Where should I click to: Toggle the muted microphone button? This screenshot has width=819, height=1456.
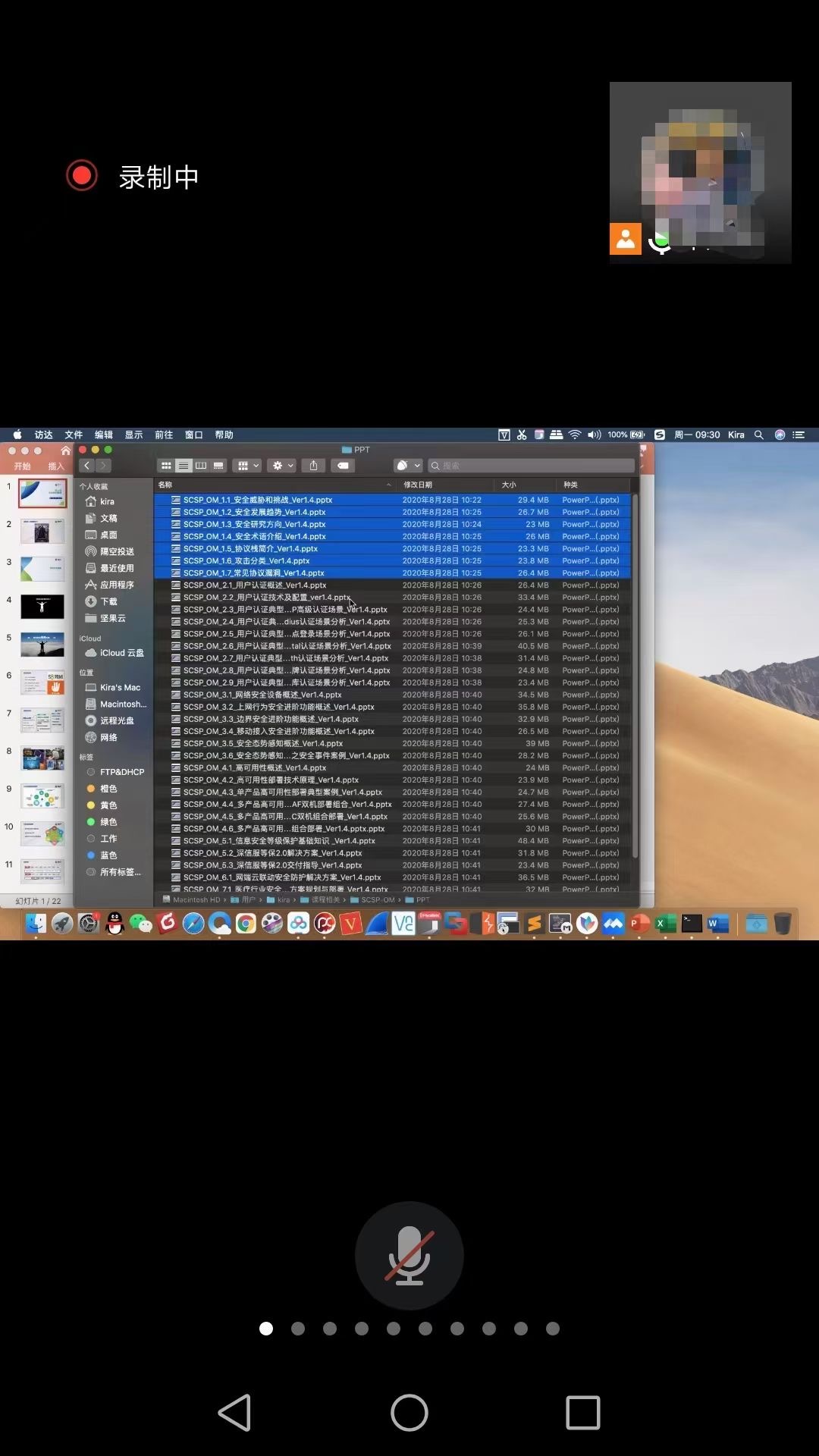pyautogui.click(x=409, y=1255)
